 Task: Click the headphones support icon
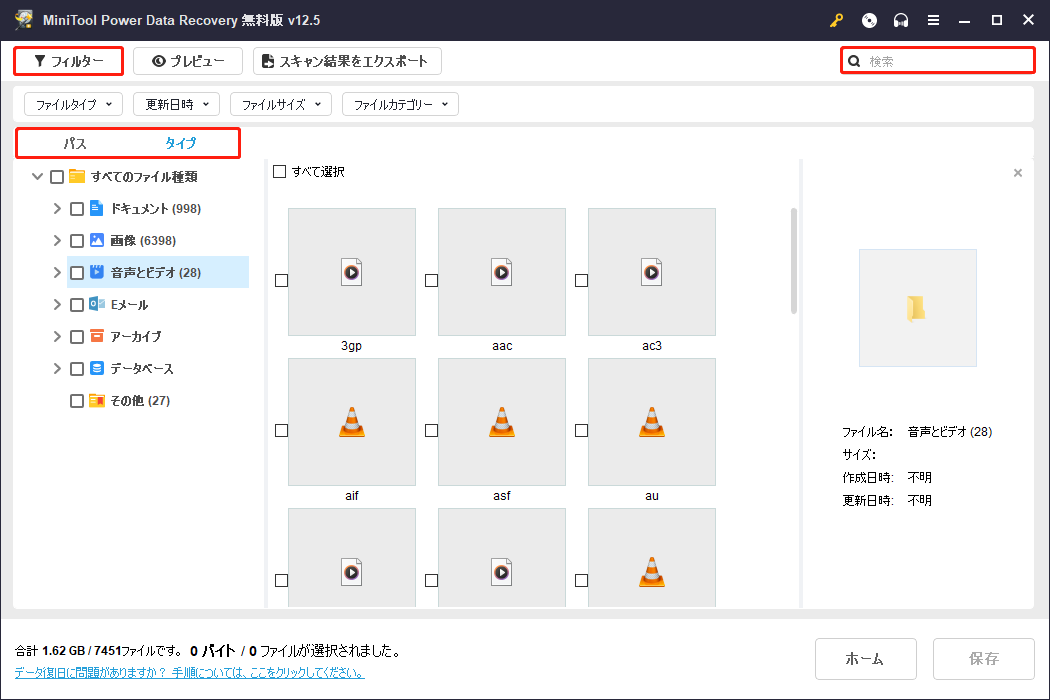click(x=901, y=20)
